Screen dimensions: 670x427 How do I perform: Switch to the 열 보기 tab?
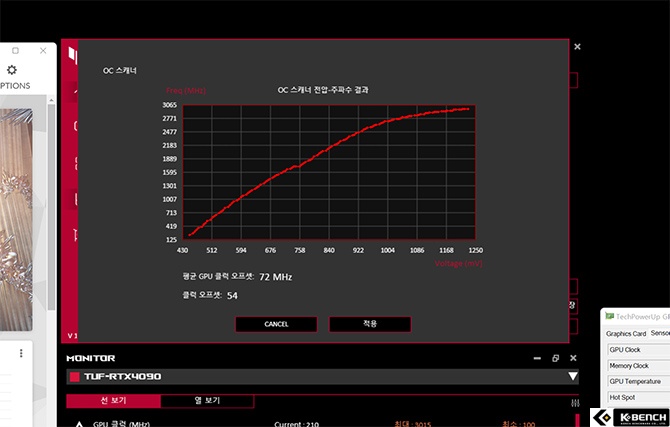pyautogui.click(x=207, y=400)
